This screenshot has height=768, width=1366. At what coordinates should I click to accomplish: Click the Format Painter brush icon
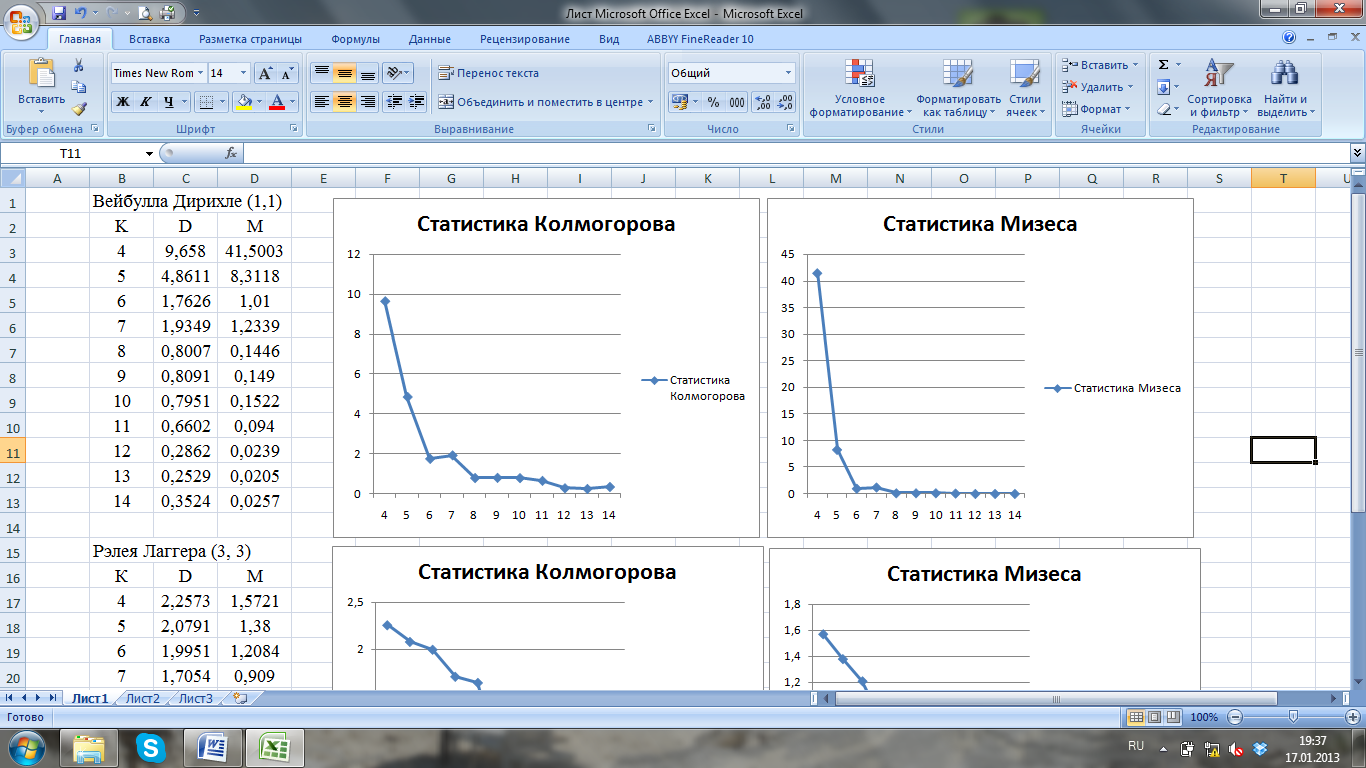click(79, 108)
